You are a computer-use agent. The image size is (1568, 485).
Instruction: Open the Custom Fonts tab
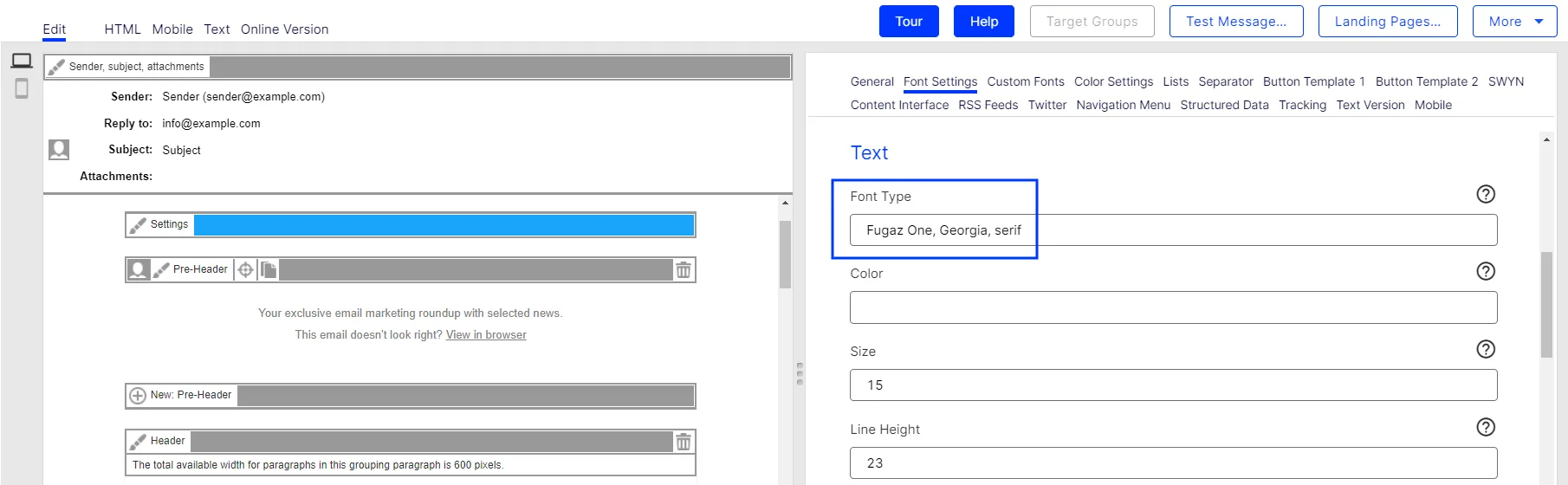point(1026,81)
